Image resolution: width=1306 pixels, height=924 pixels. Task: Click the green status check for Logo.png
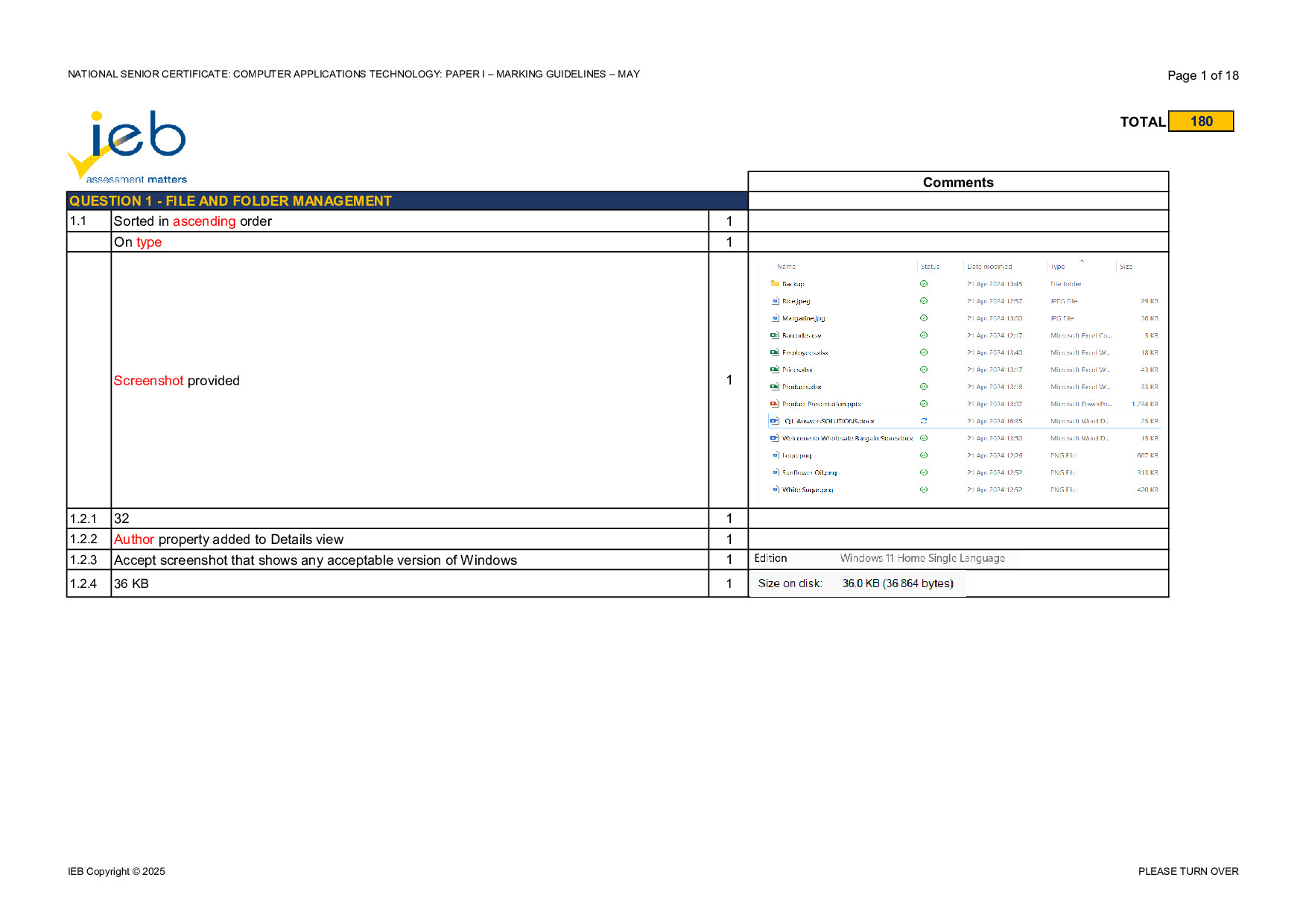pos(924,455)
